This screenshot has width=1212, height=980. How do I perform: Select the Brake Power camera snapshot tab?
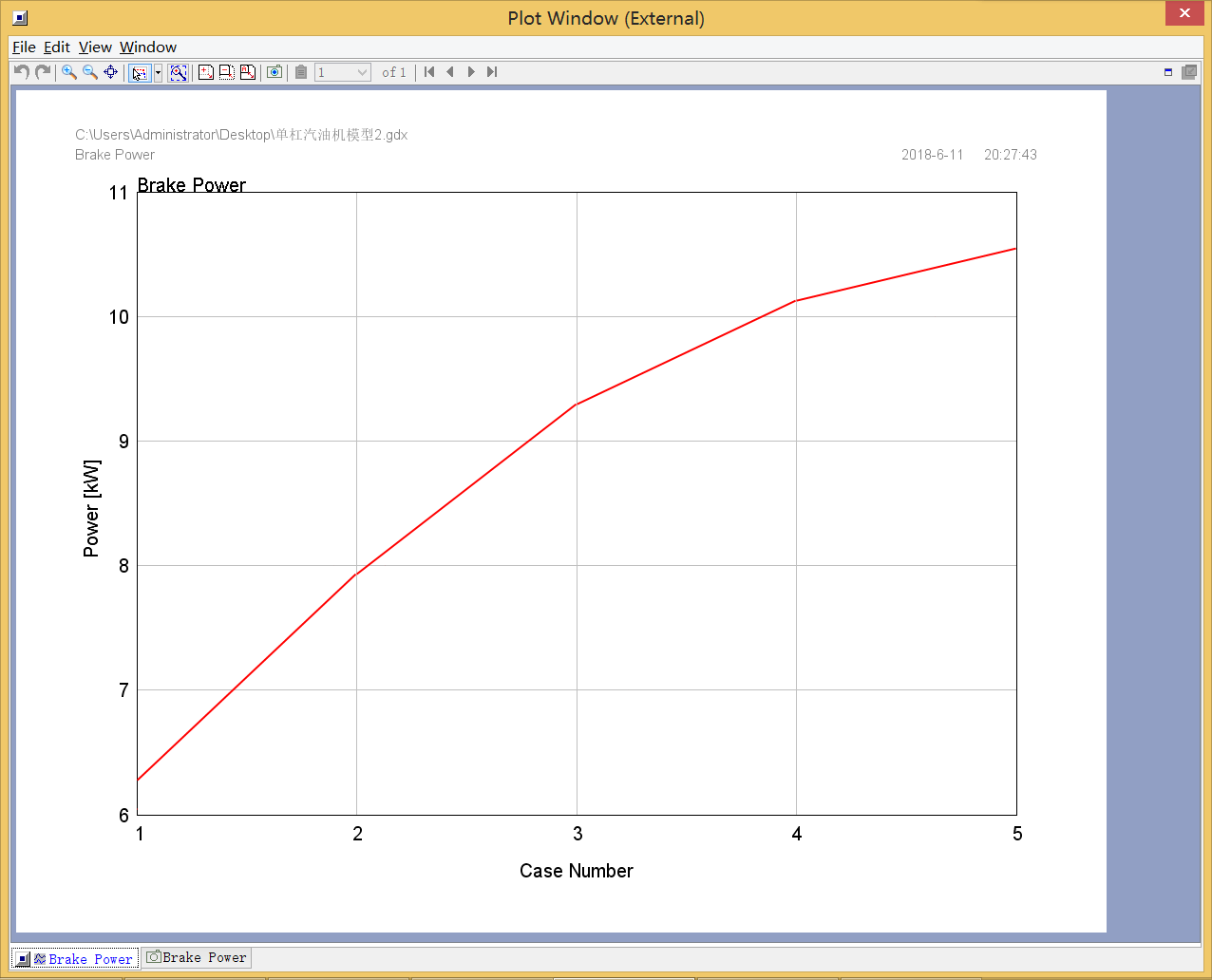pyautogui.click(x=198, y=958)
